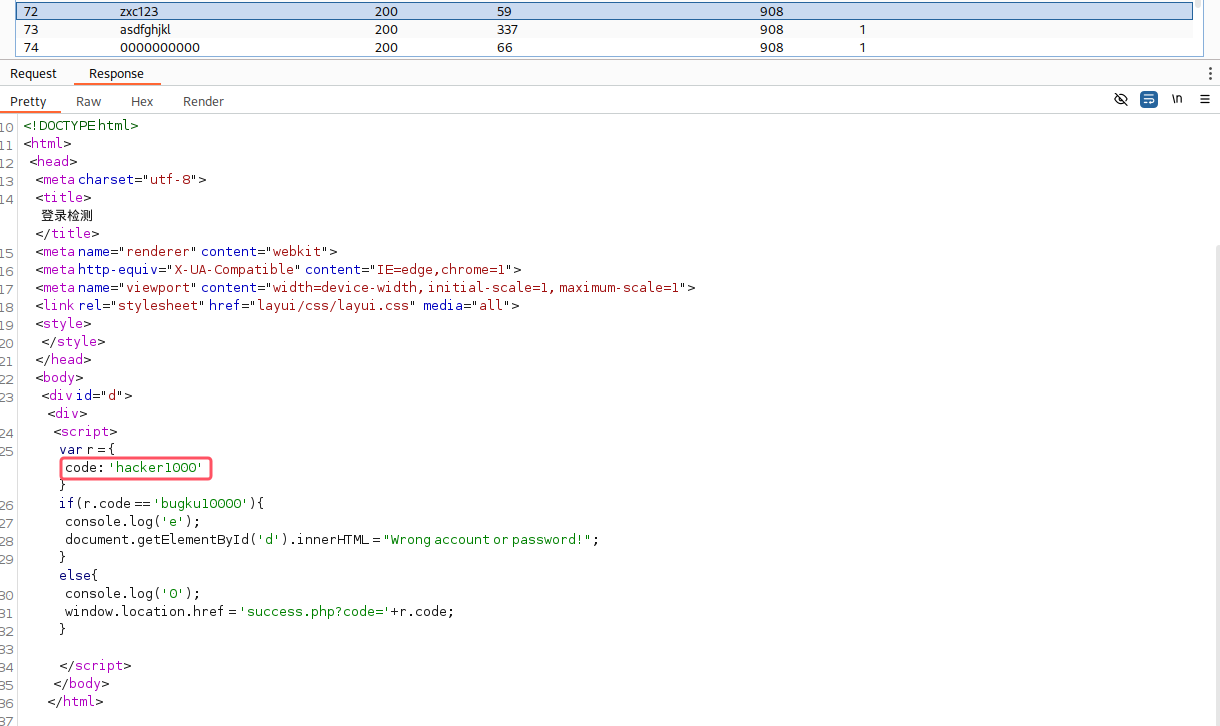The image size is (1220, 726).
Task: Click the window.location.href text
Action: (144, 612)
